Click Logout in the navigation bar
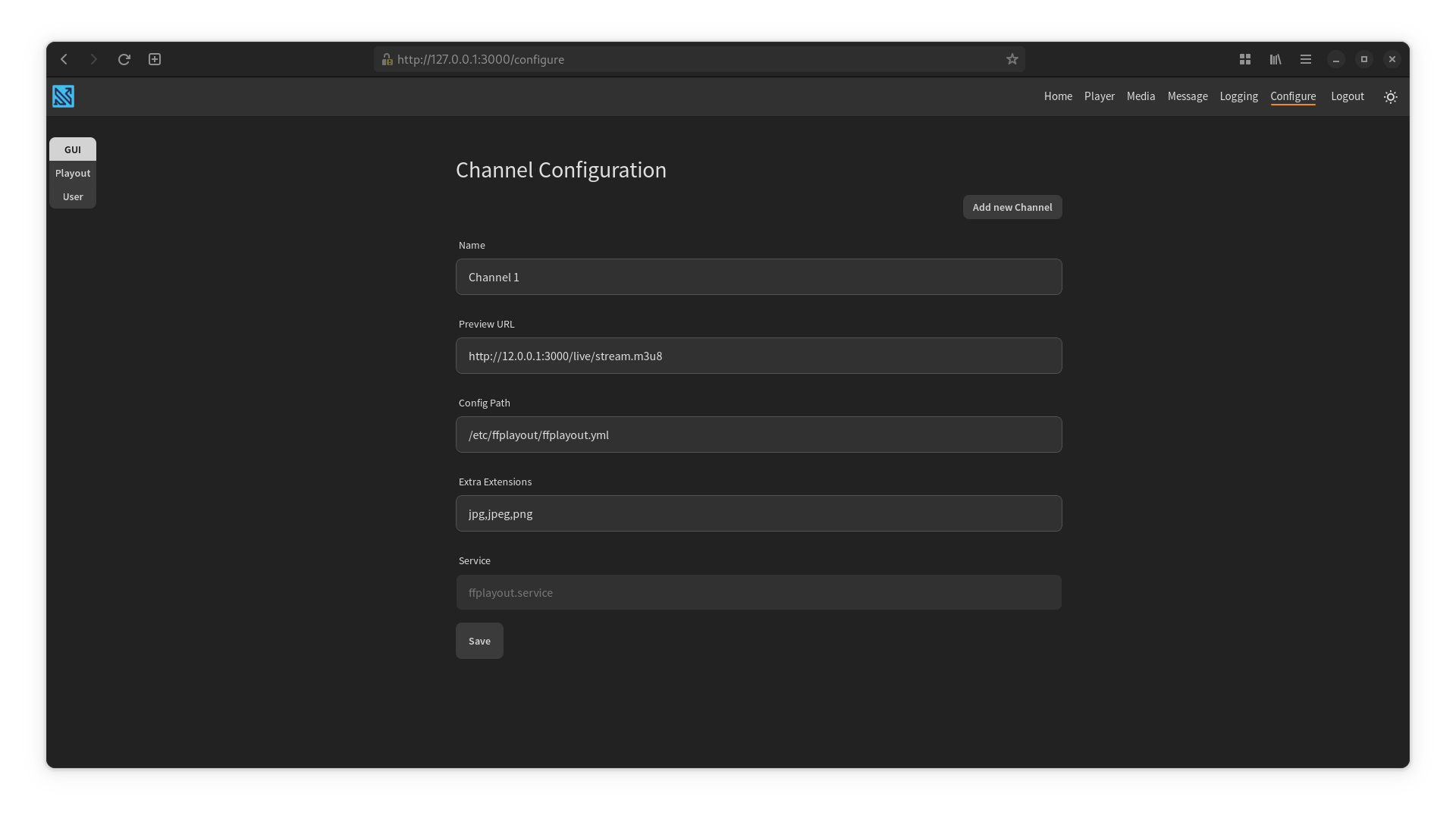This screenshot has height=819, width=1456. coord(1348,96)
